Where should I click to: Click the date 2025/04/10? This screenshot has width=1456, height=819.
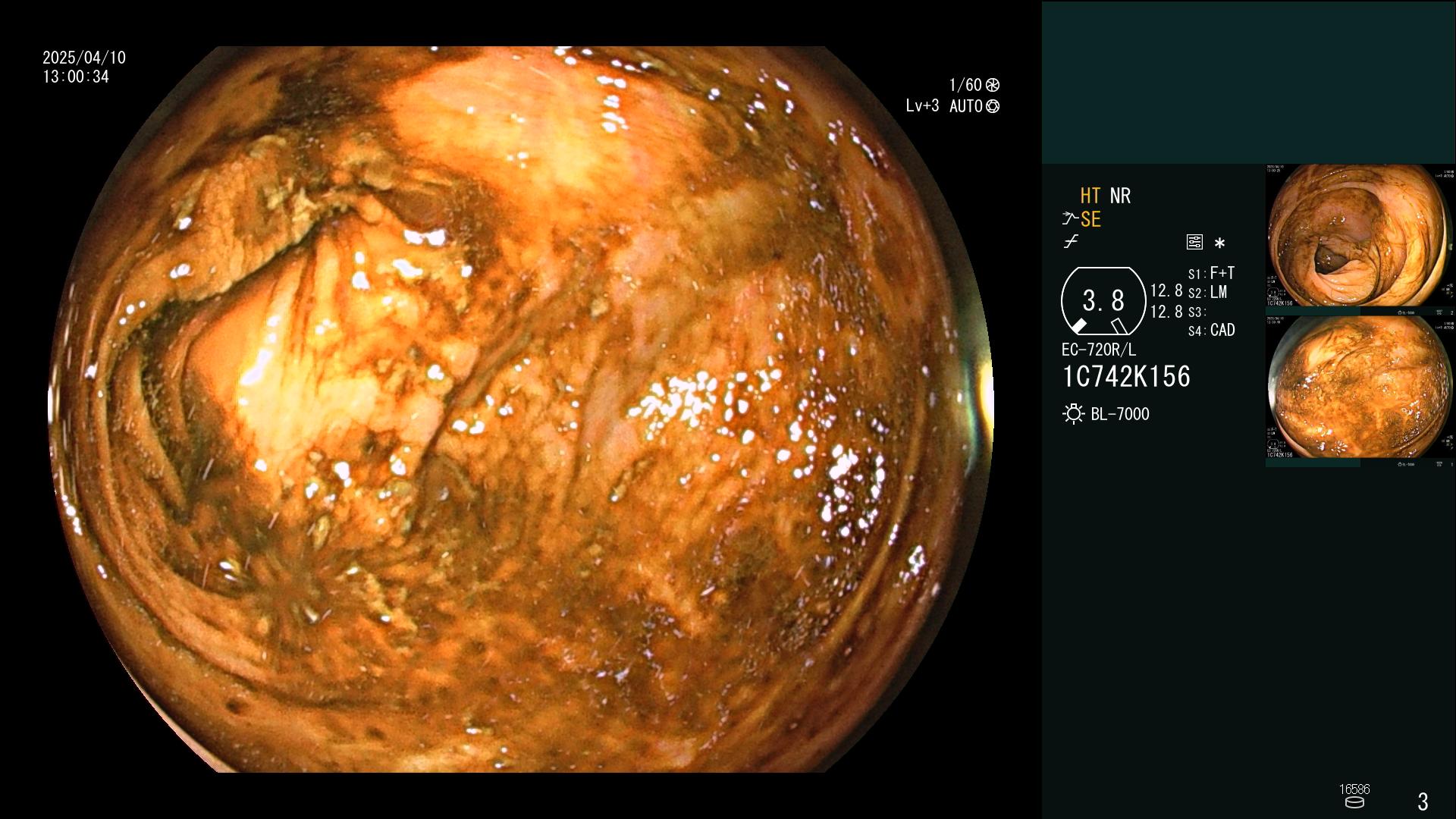coord(84,58)
